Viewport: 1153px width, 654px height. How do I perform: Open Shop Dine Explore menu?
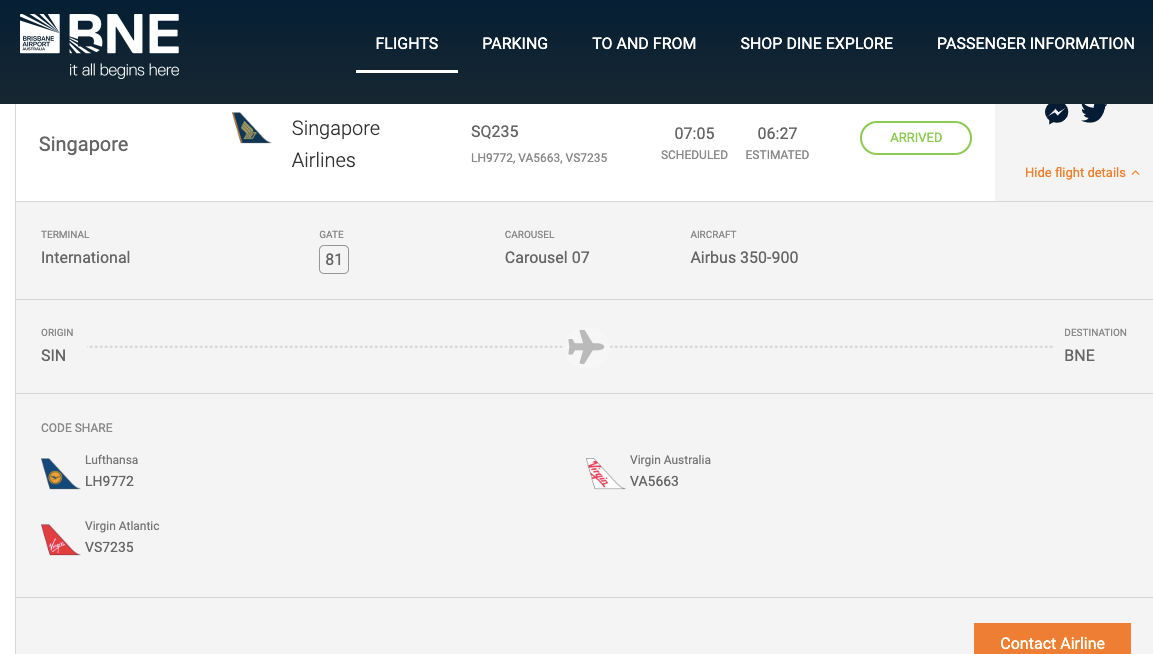pos(816,43)
